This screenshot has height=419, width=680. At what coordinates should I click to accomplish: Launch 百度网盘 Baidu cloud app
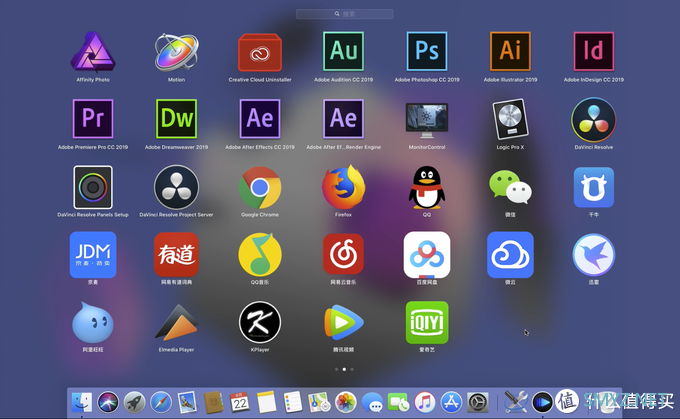(x=427, y=255)
